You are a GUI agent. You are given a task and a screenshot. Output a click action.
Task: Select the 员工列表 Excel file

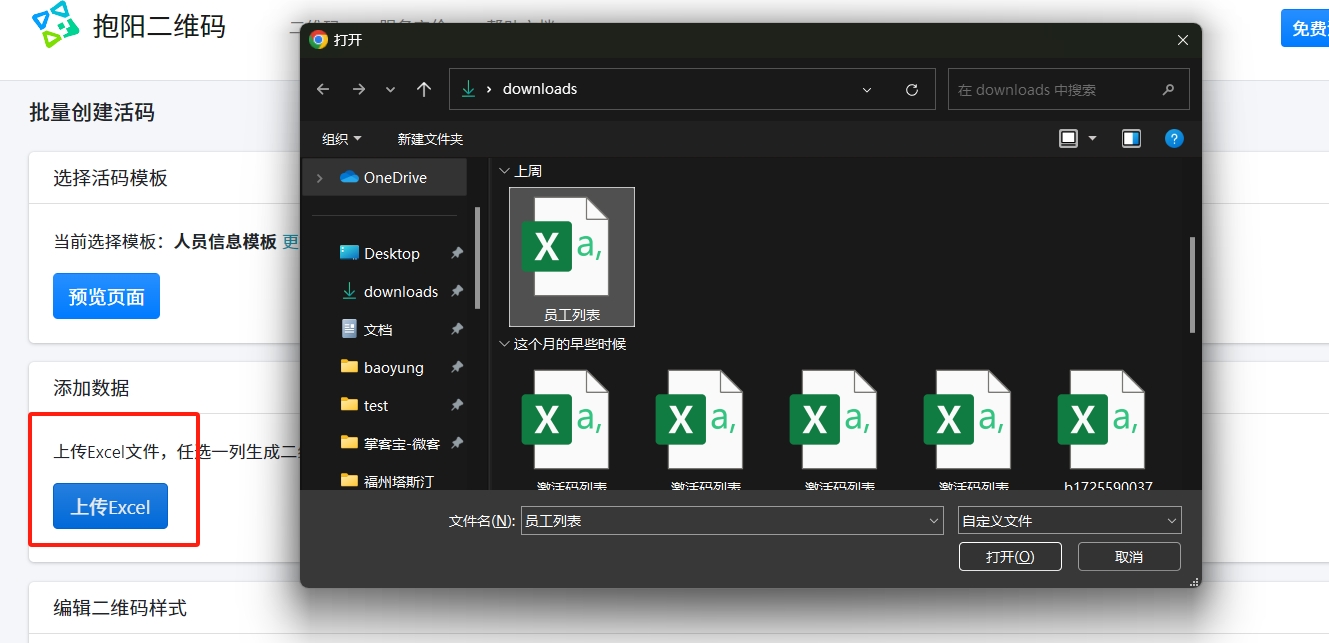pyautogui.click(x=571, y=256)
